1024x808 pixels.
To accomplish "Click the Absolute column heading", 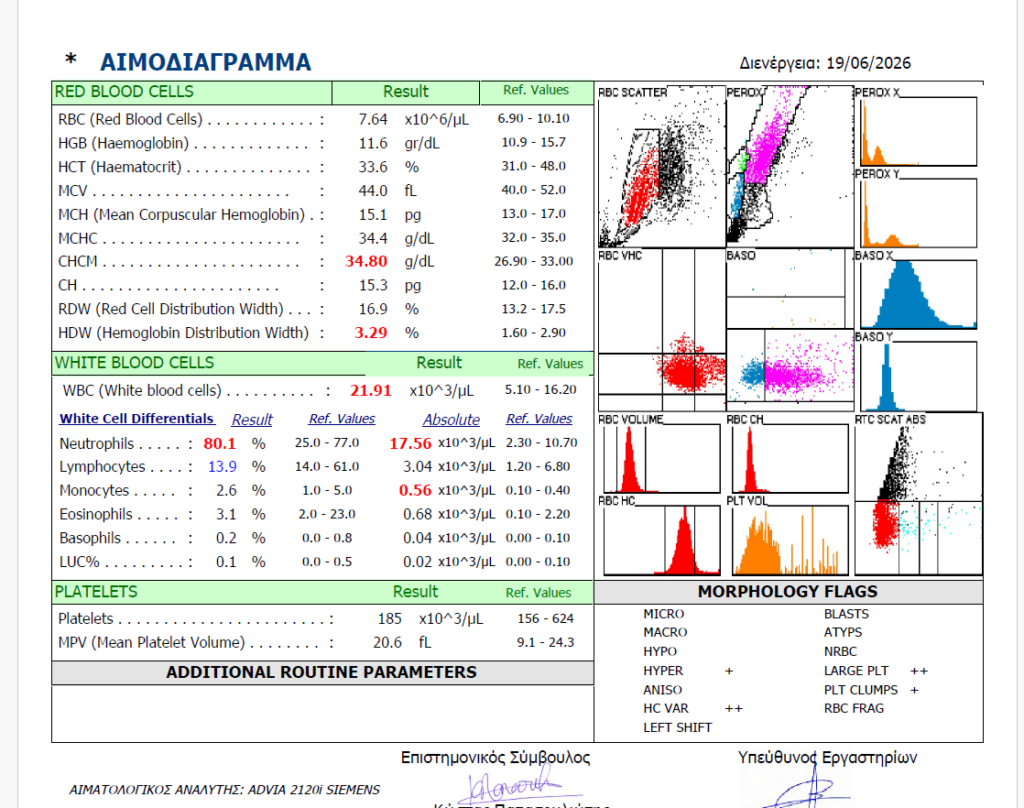I will pyautogui.click(x=451, y=419).
